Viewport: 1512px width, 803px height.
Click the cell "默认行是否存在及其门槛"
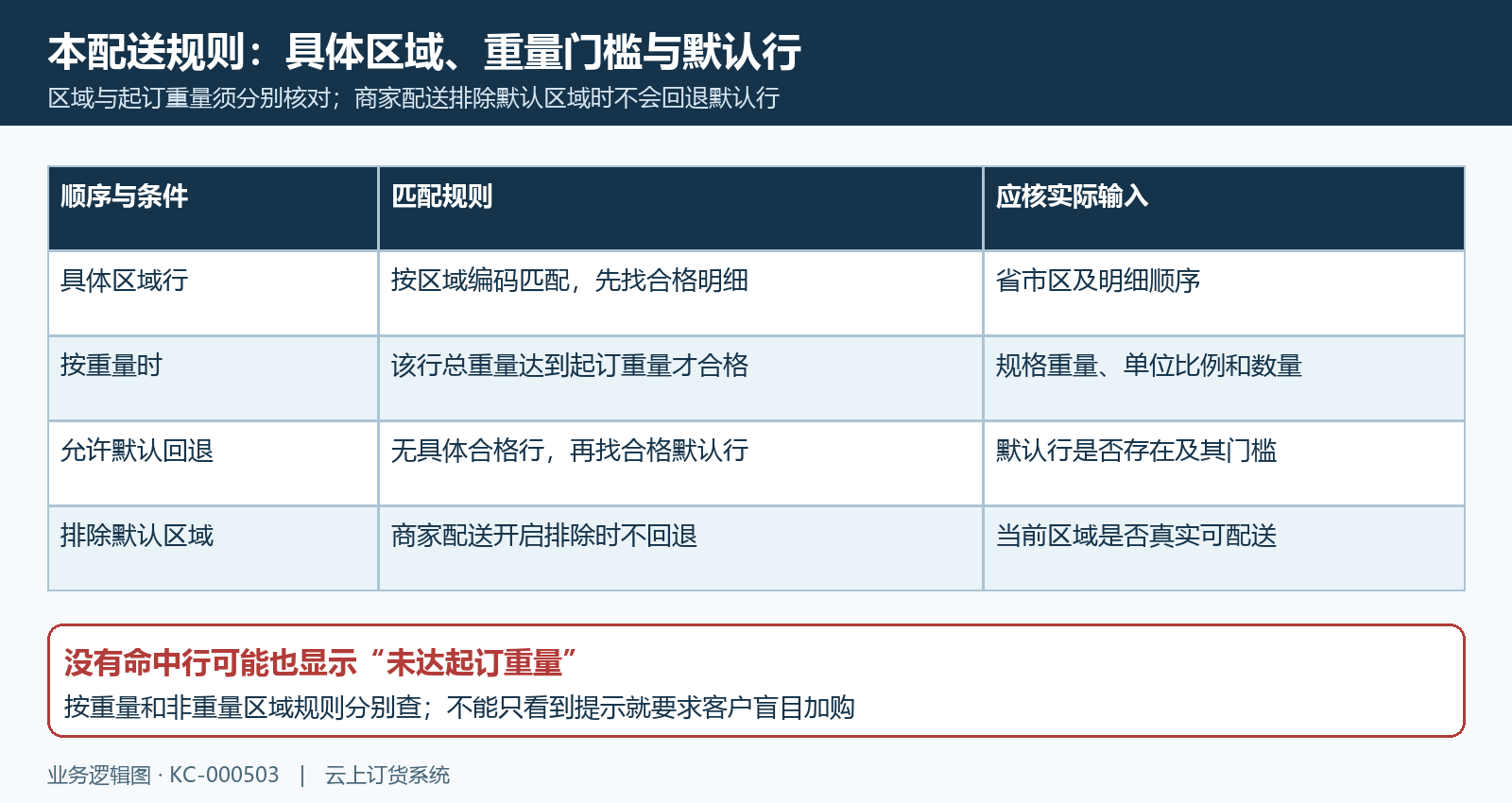tap(1224, 464)
